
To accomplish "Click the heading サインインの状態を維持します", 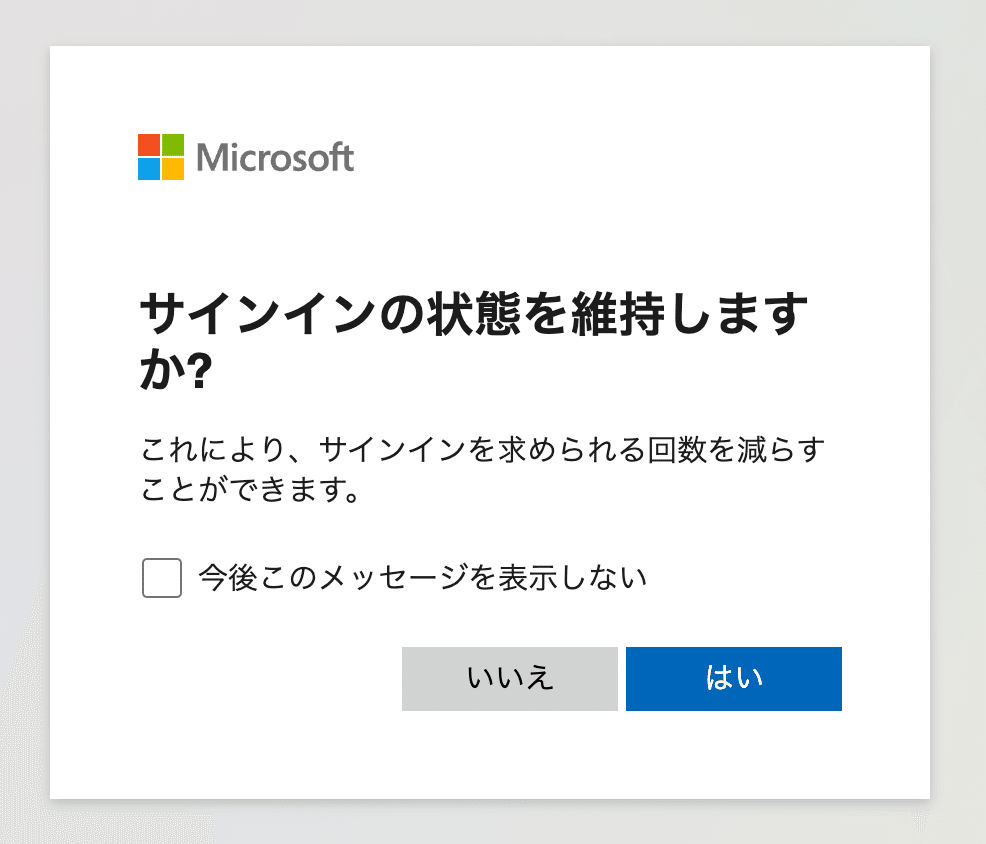I will (474, 314).
